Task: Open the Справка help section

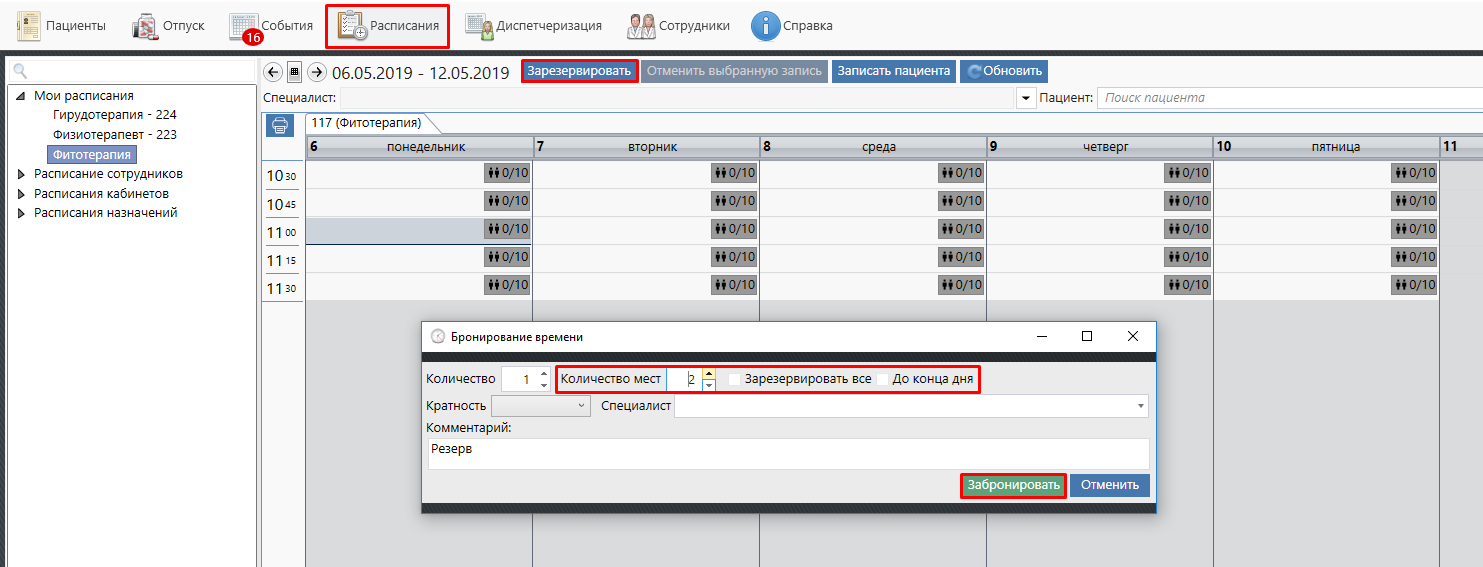Action: (x=792, y=26)
